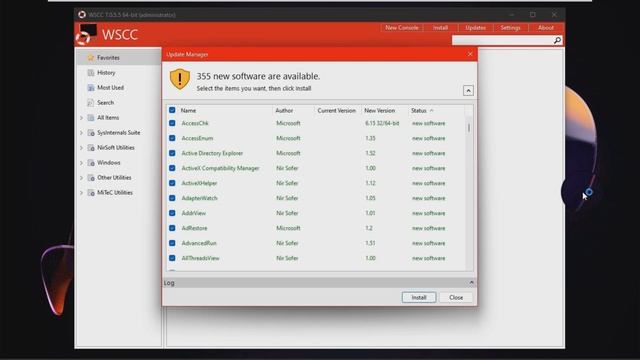The height and width of the screenshot is (360, 640).
Task: Collapse the update list with header chevron
Action: point(468,91)
